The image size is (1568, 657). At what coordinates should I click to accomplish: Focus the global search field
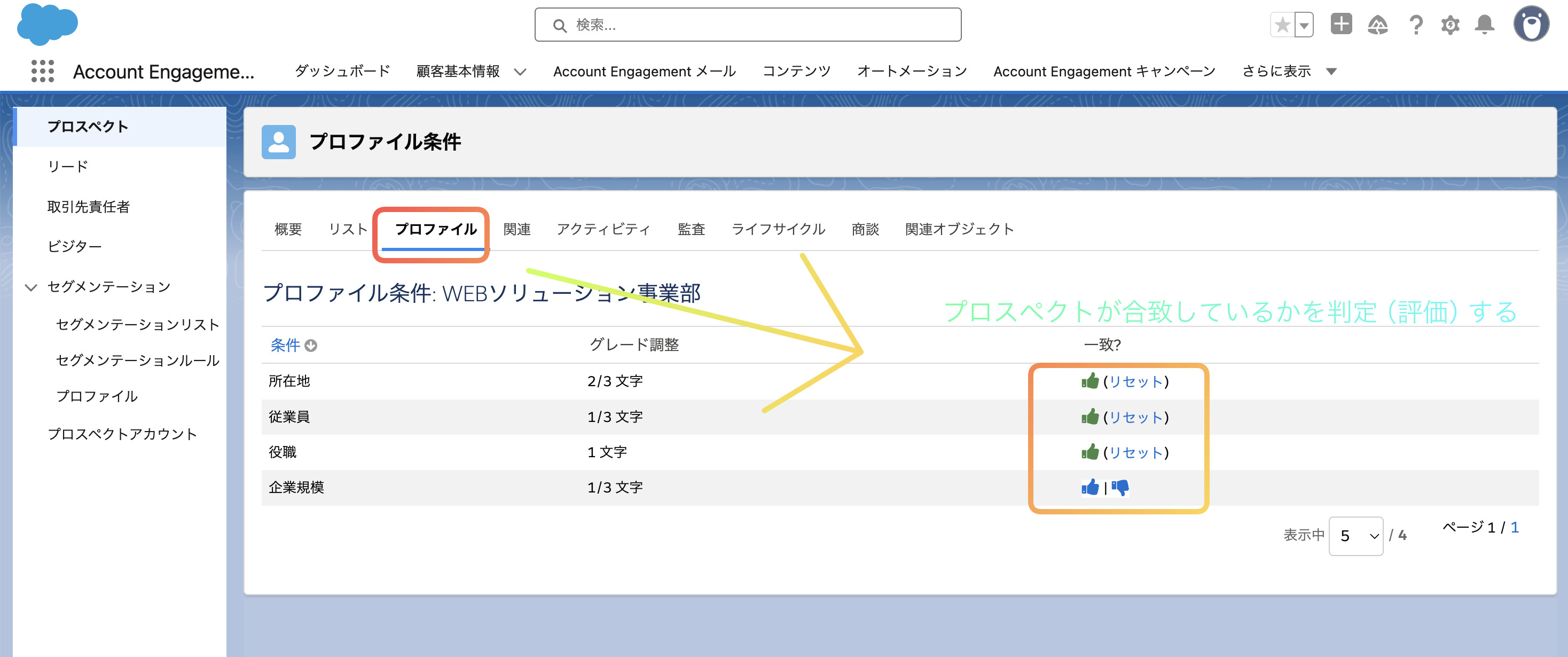coord(748,25)
